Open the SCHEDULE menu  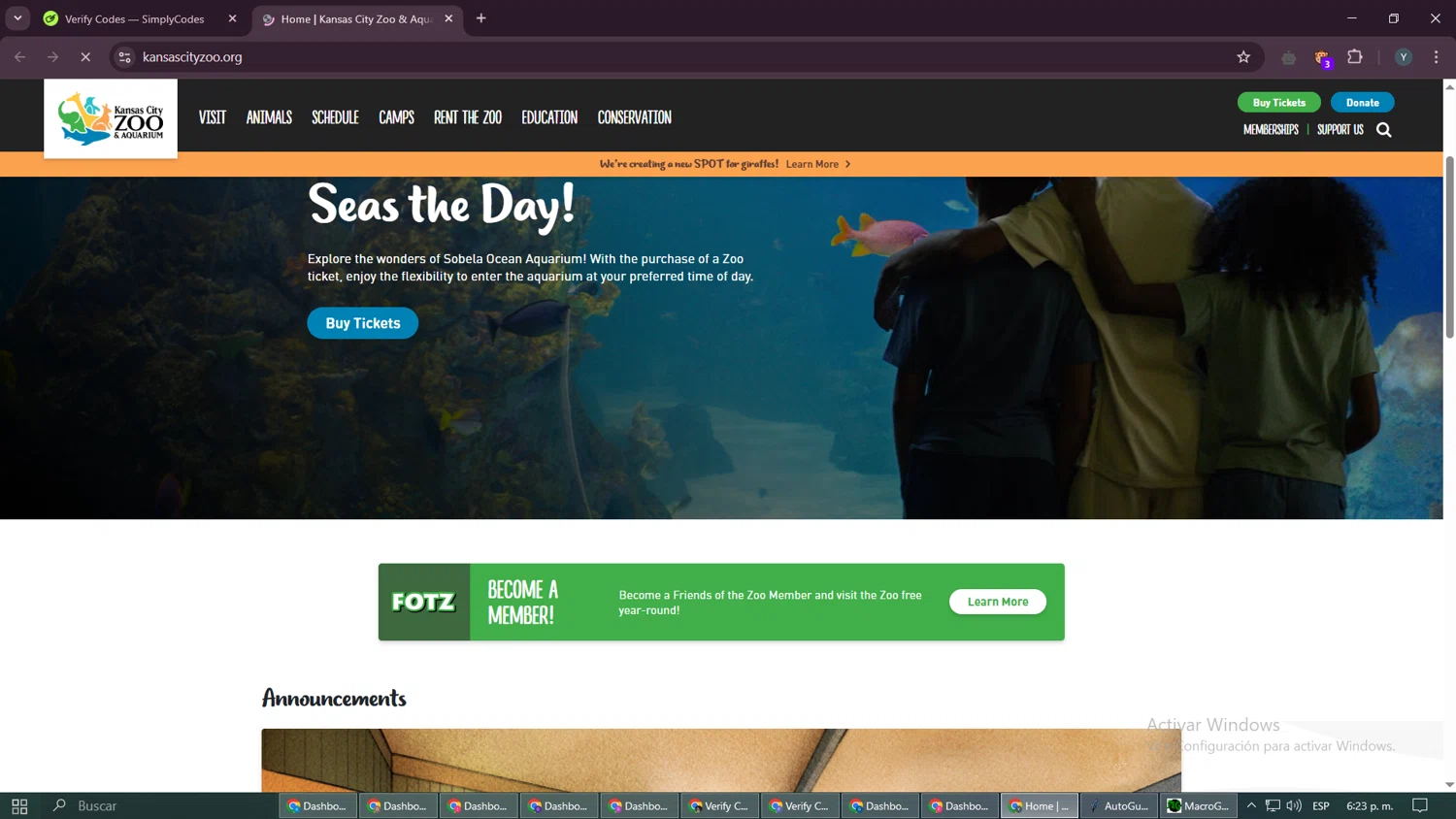pyautogui.click(x=335, y=117)
